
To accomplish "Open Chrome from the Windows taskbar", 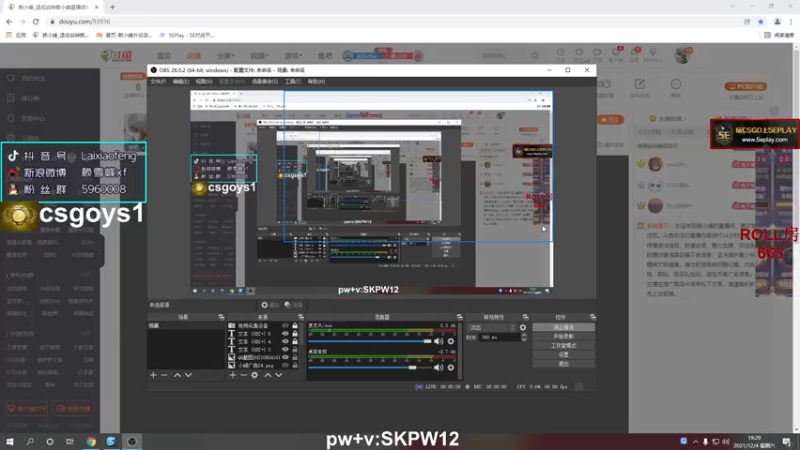I will [91, 441].
